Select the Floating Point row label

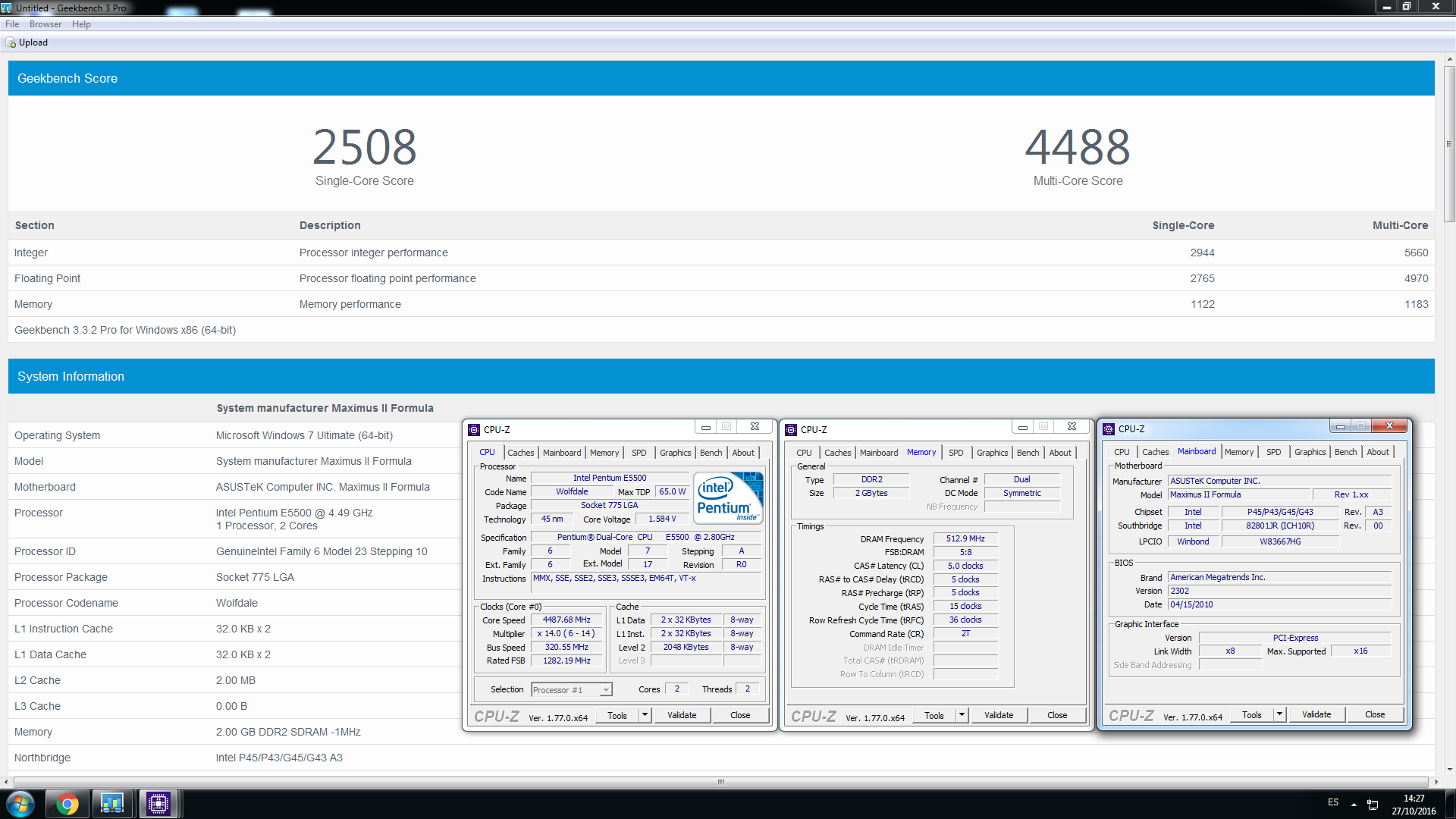(47, 278)
